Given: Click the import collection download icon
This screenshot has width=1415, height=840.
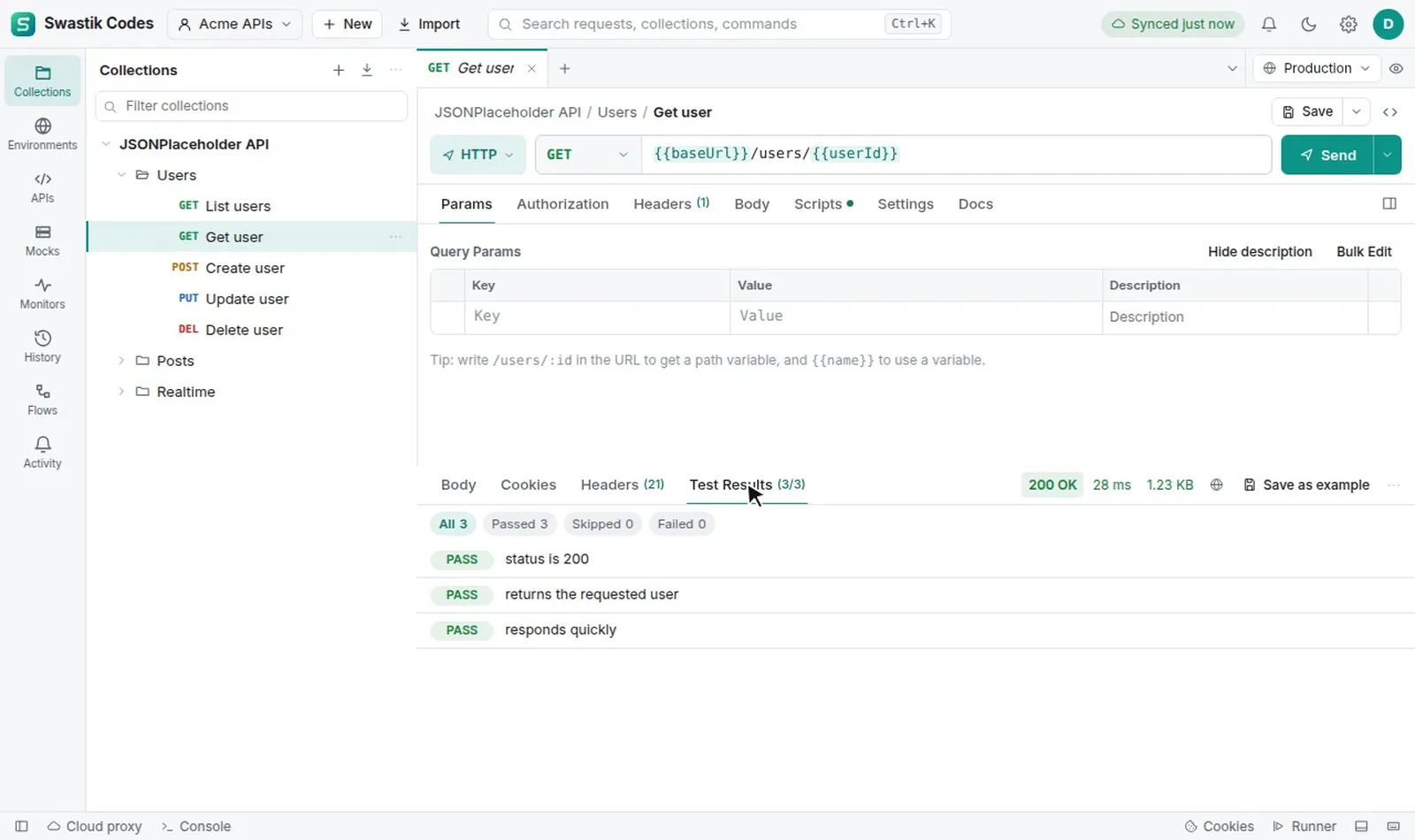Looking at the screenshot, I should coord(367,70).
